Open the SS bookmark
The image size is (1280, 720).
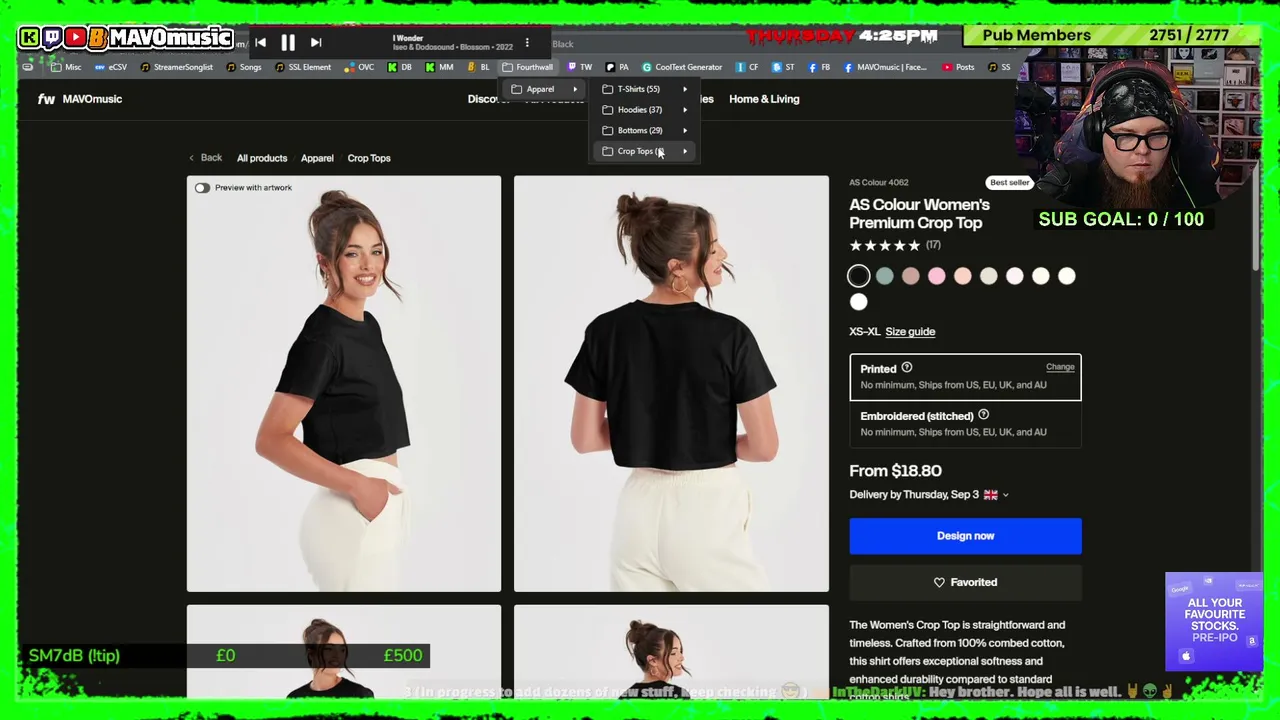[999, 67]
